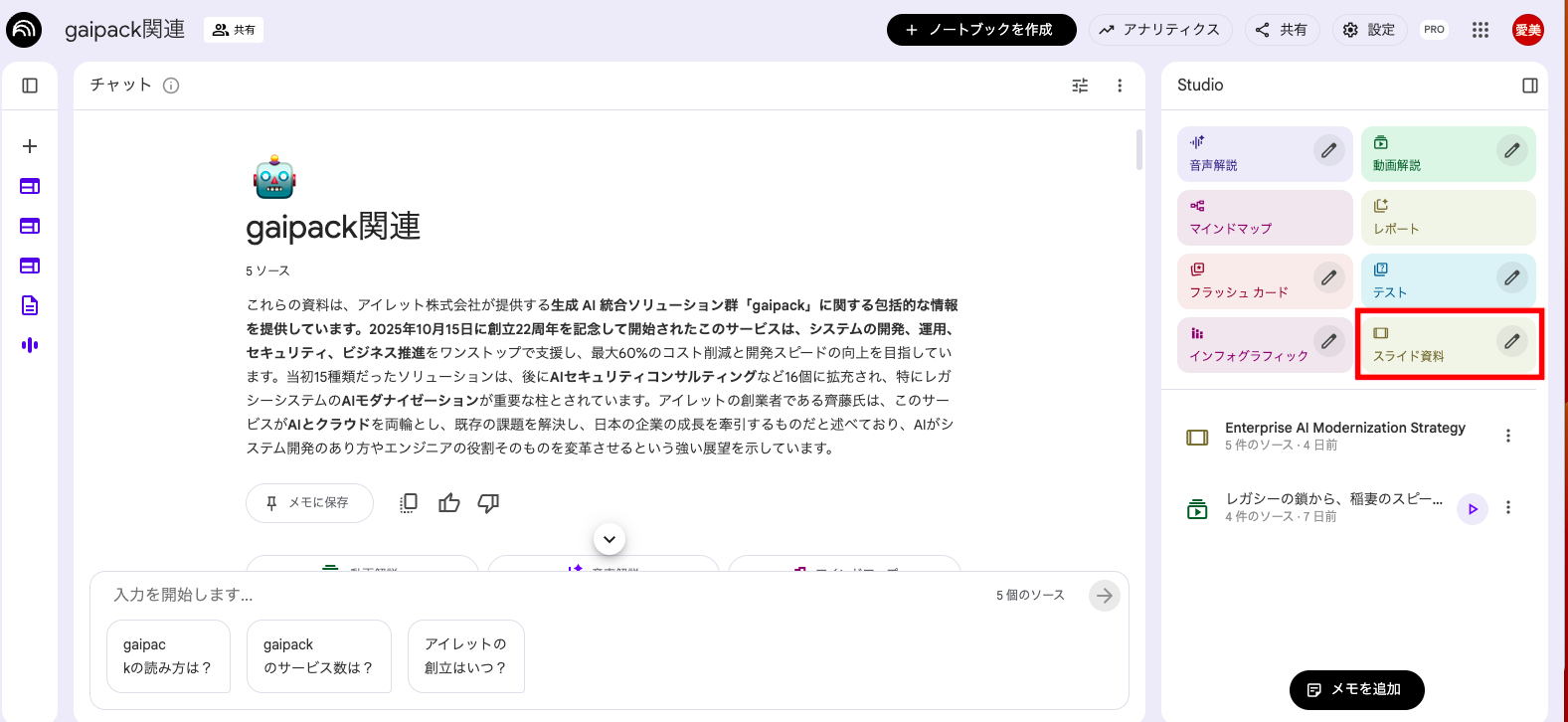Screen dimensions: 1568x722
Task: Collapse the Studio panel icon
Action: (1530, 86)
